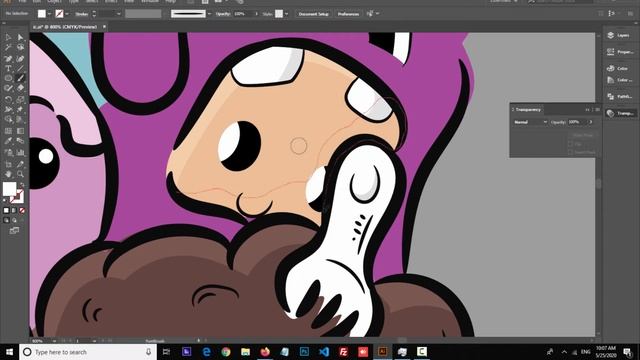This screenshot has height=360, width=640.
Task: Select the Shape Builder tool
Action: click(x=8, y=120)
